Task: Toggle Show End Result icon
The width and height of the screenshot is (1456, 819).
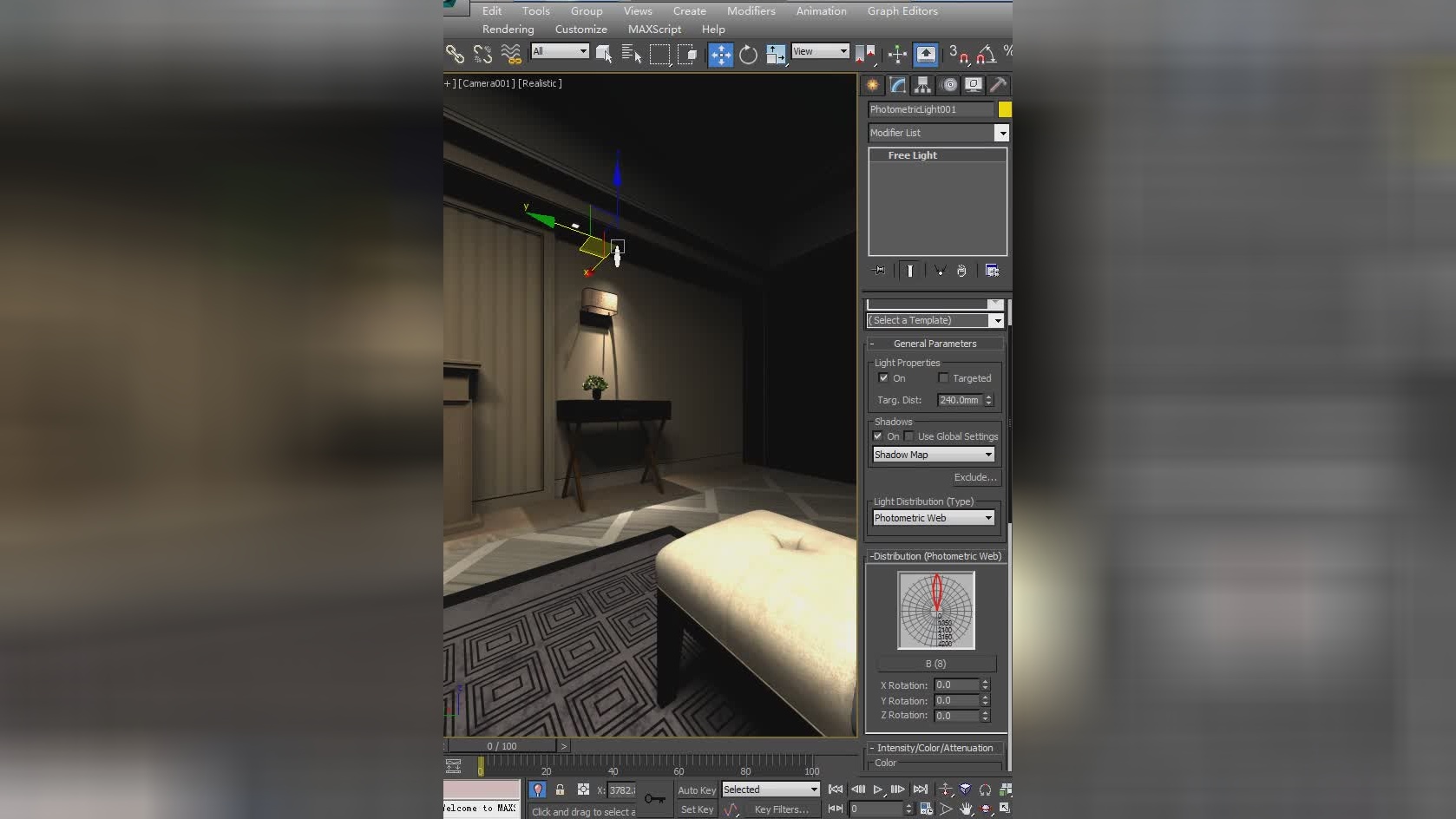Action: pyautogui.click(x=909, y=271)
